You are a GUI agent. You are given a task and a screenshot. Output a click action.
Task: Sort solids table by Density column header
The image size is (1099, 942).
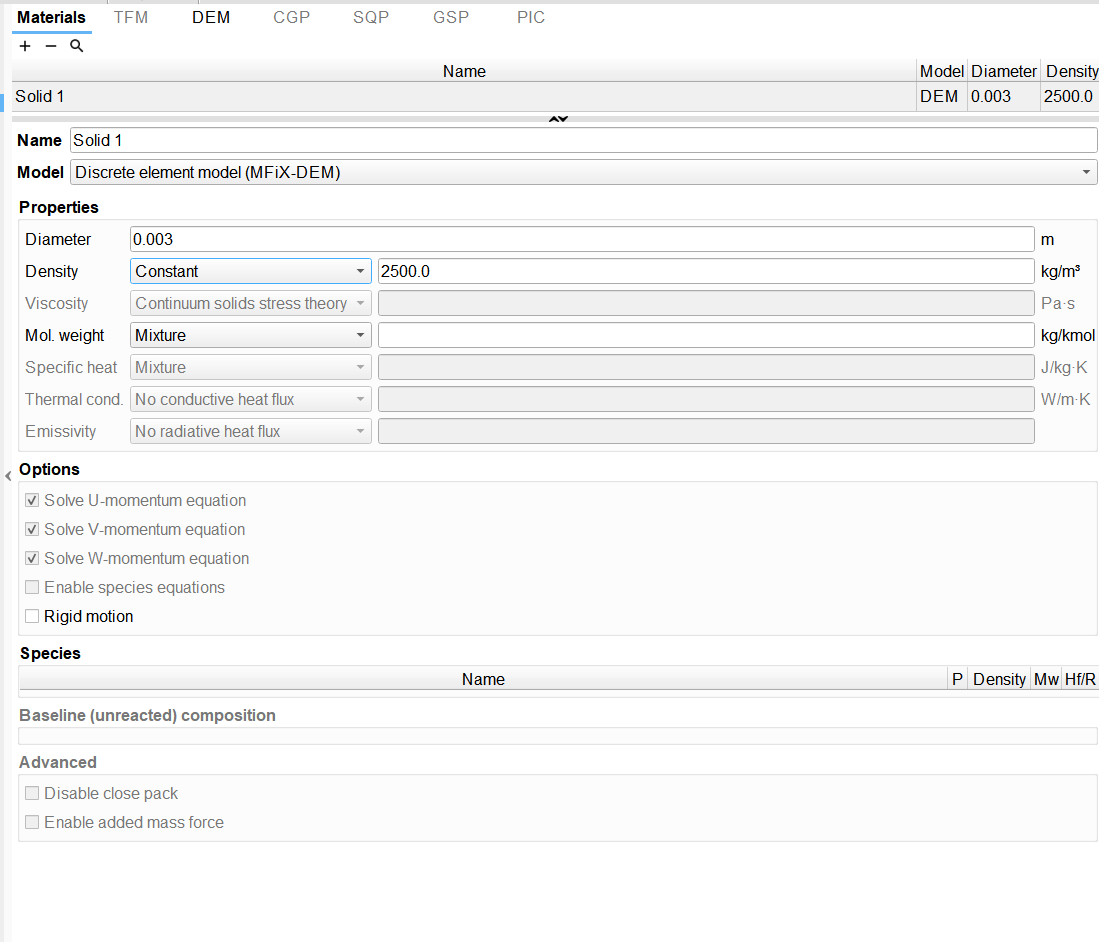point(1070,71)
